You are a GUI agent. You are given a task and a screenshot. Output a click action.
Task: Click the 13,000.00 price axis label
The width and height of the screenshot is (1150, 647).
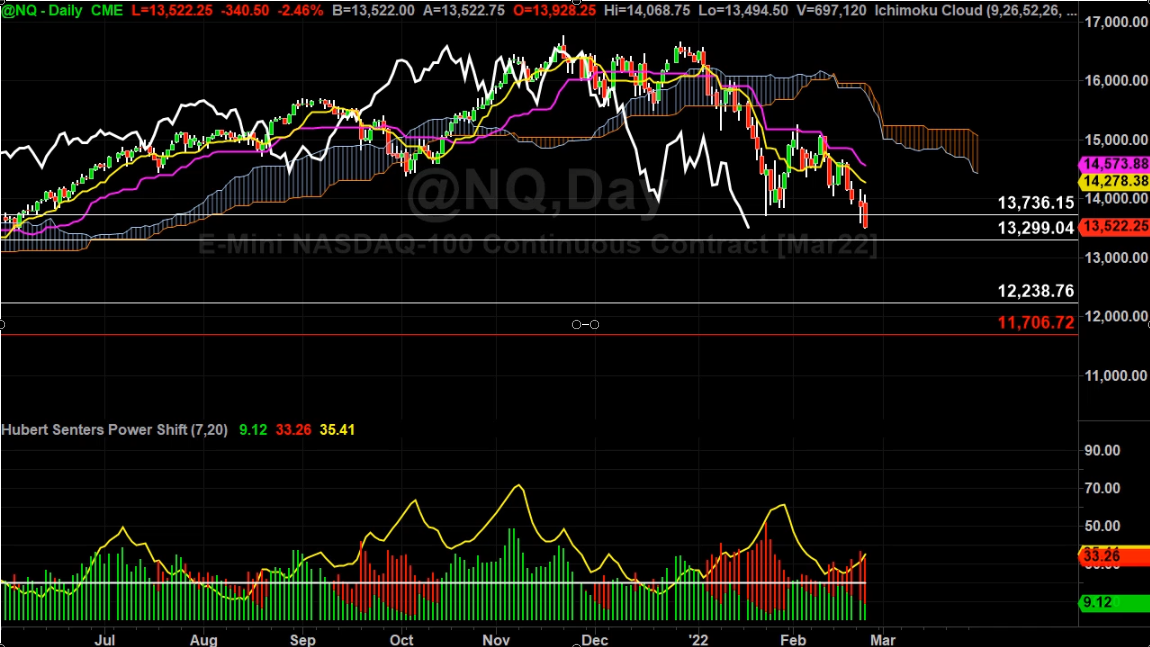click(1116, 257)
